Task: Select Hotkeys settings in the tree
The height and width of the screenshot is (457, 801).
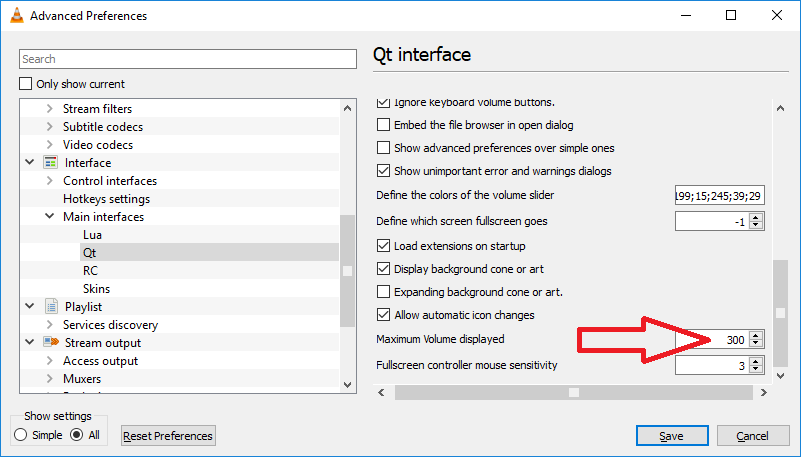Action: 106,199
